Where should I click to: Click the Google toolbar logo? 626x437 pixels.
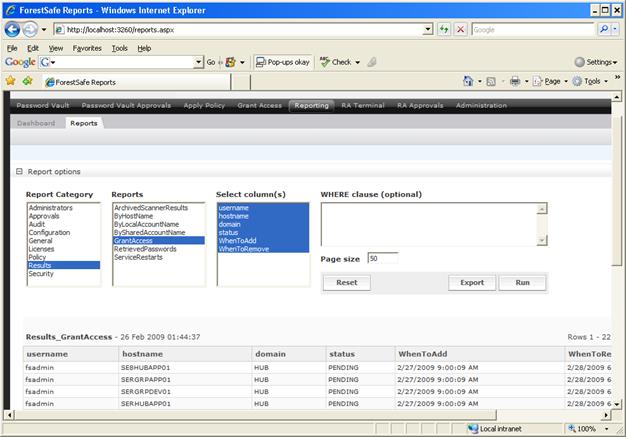20,62
